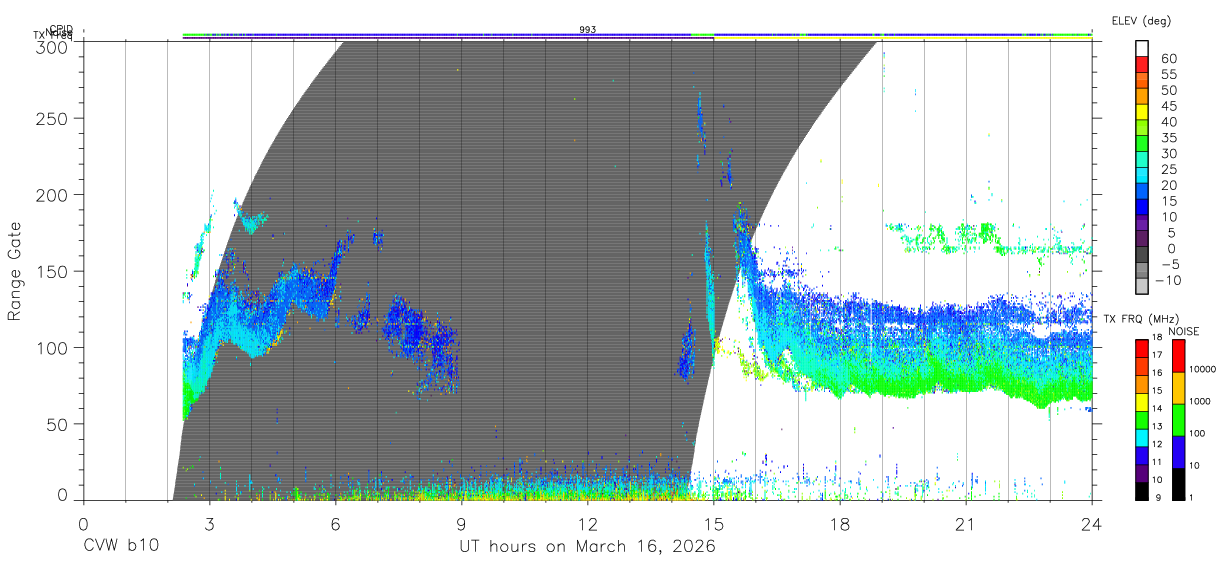
Task: Select the red top NOISE colorbar swatch
Action: [x=1177, y=355]
